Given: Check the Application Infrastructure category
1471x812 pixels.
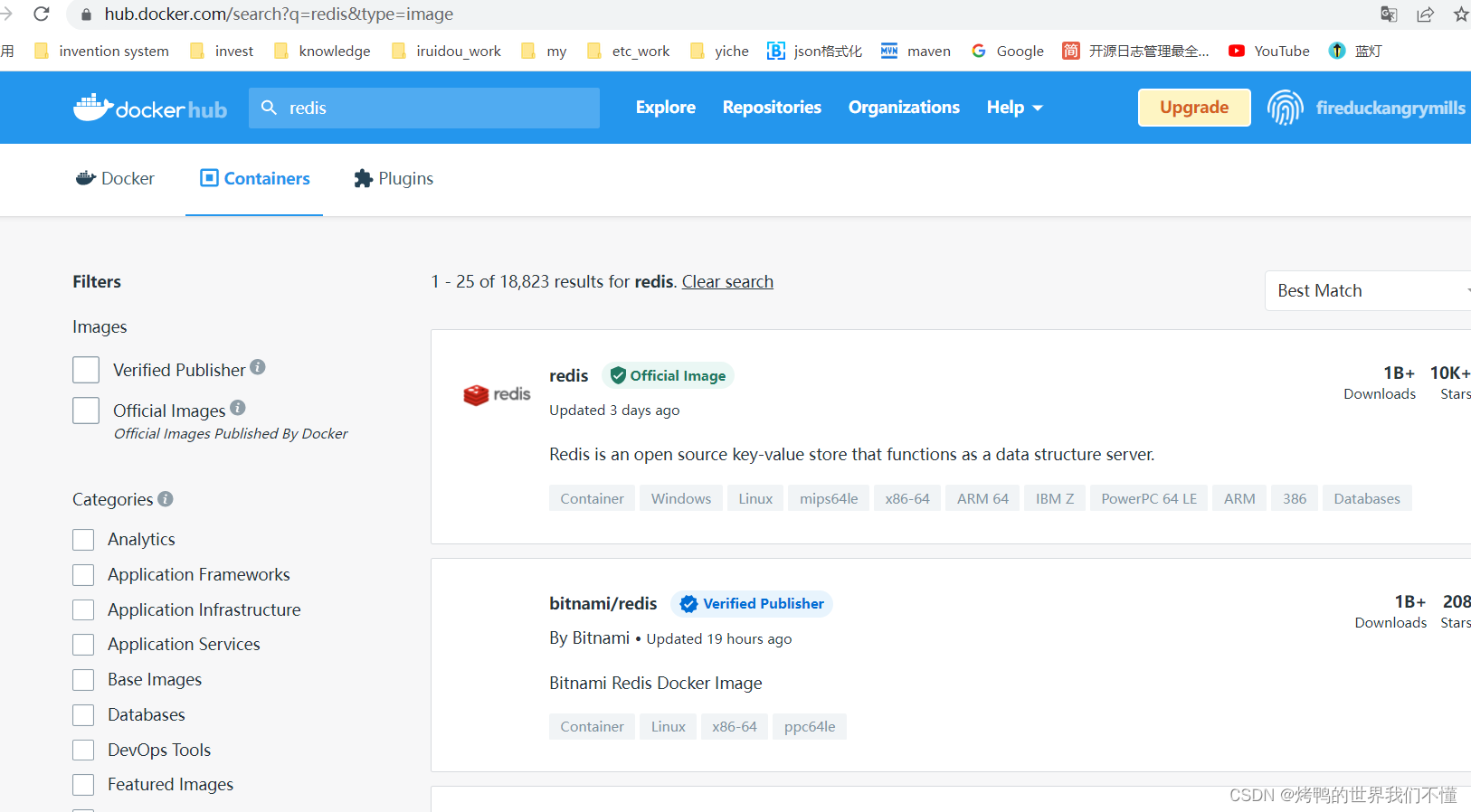Looking at the screenshot, I should [83, 610].
